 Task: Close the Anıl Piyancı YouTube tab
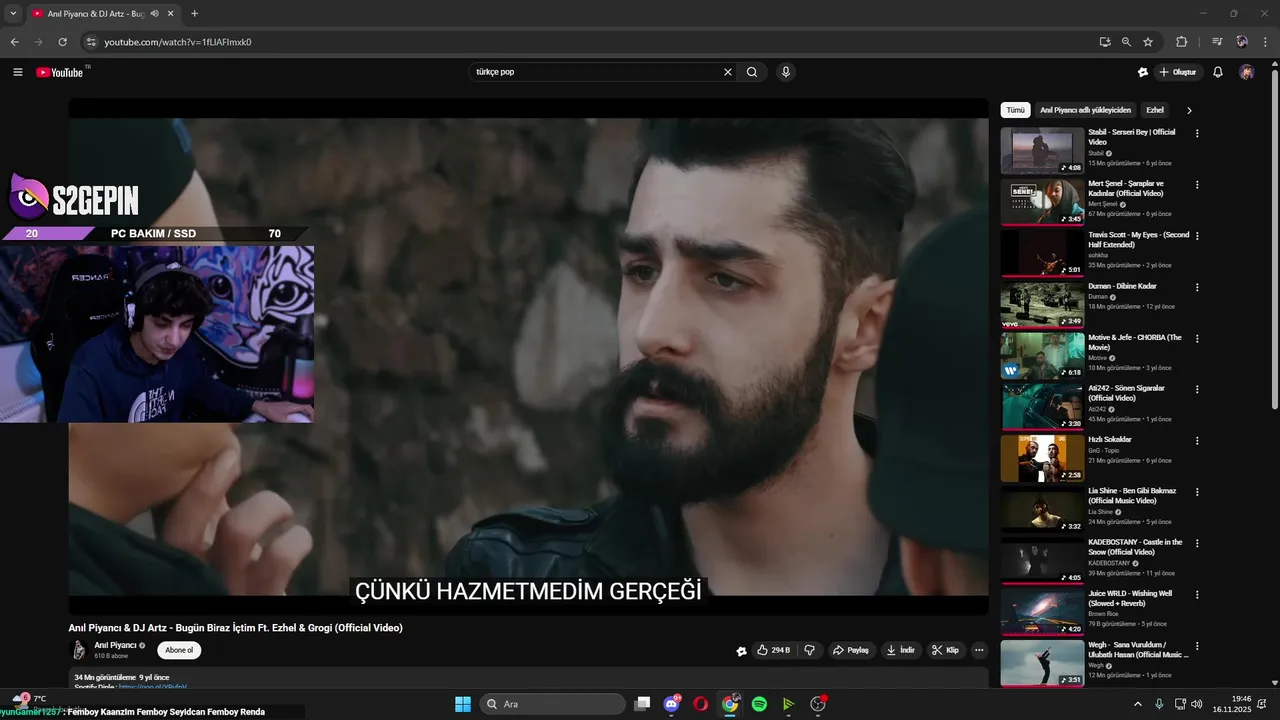point(170,14)
